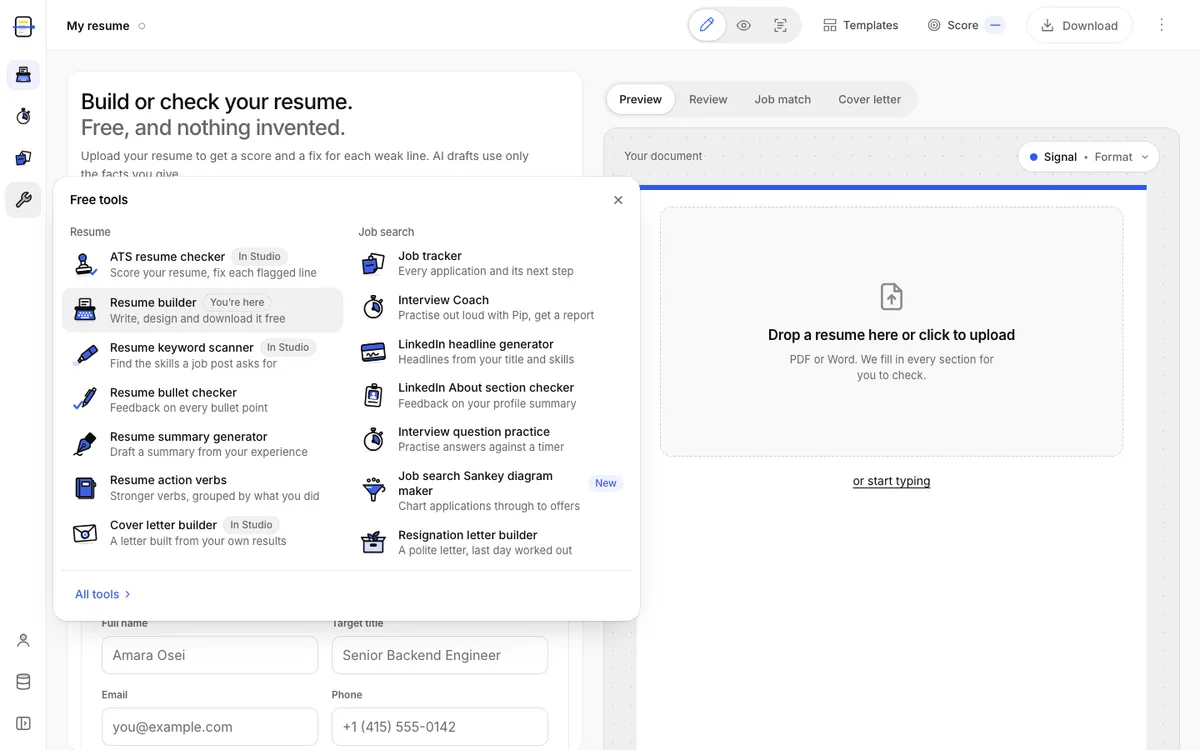Image resolution: width=1200 pixels, height=750 pixels.
Task: Click the LinkedIn About section checker icon
Action: pyautogui.click(x=373, y=395)
